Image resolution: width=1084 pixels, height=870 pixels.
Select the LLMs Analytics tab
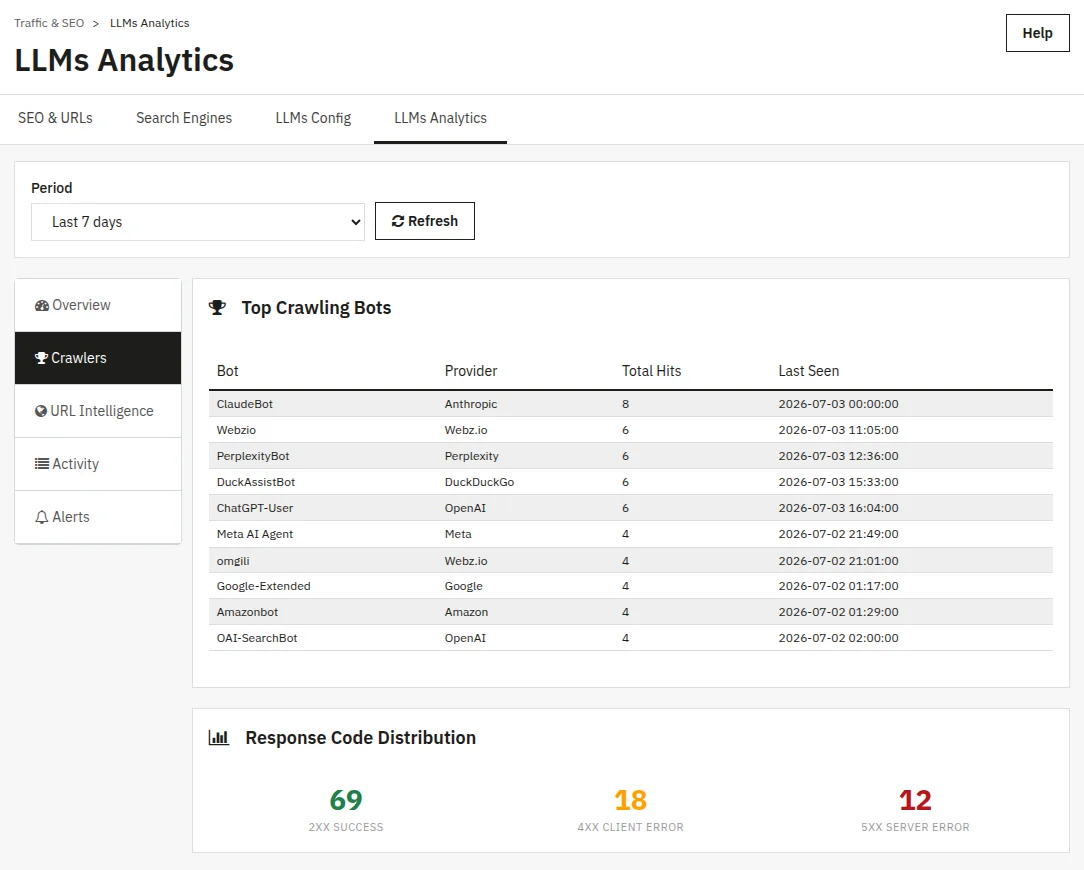point(440,118)
